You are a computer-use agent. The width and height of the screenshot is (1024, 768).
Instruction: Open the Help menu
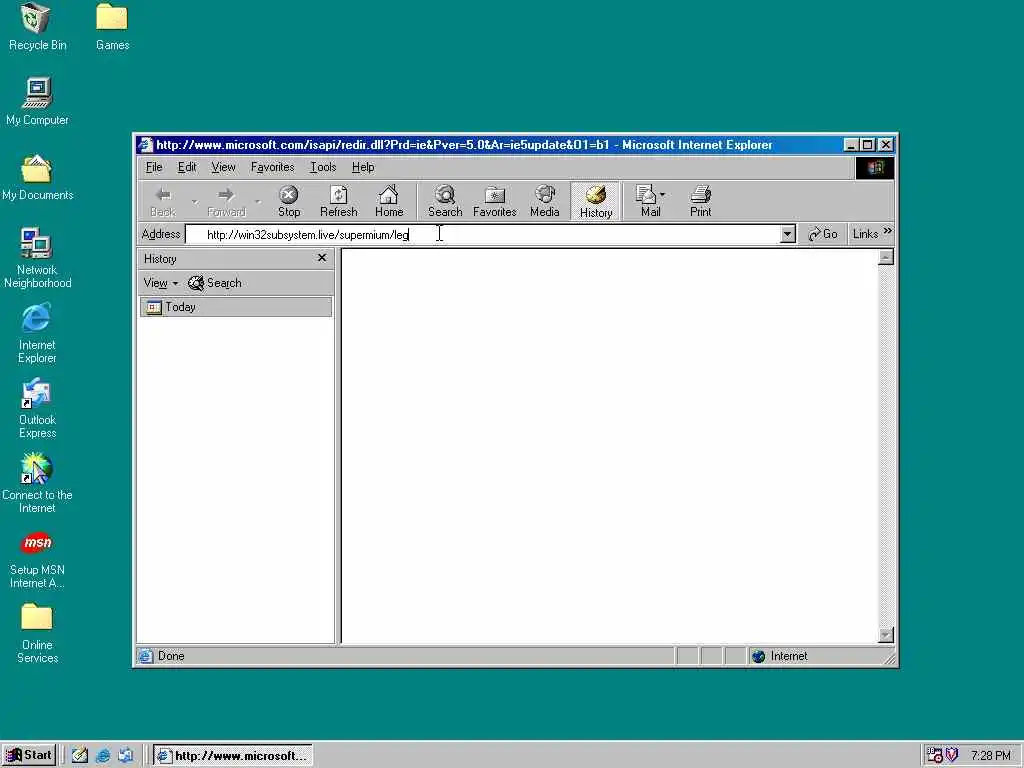(363, 167)
